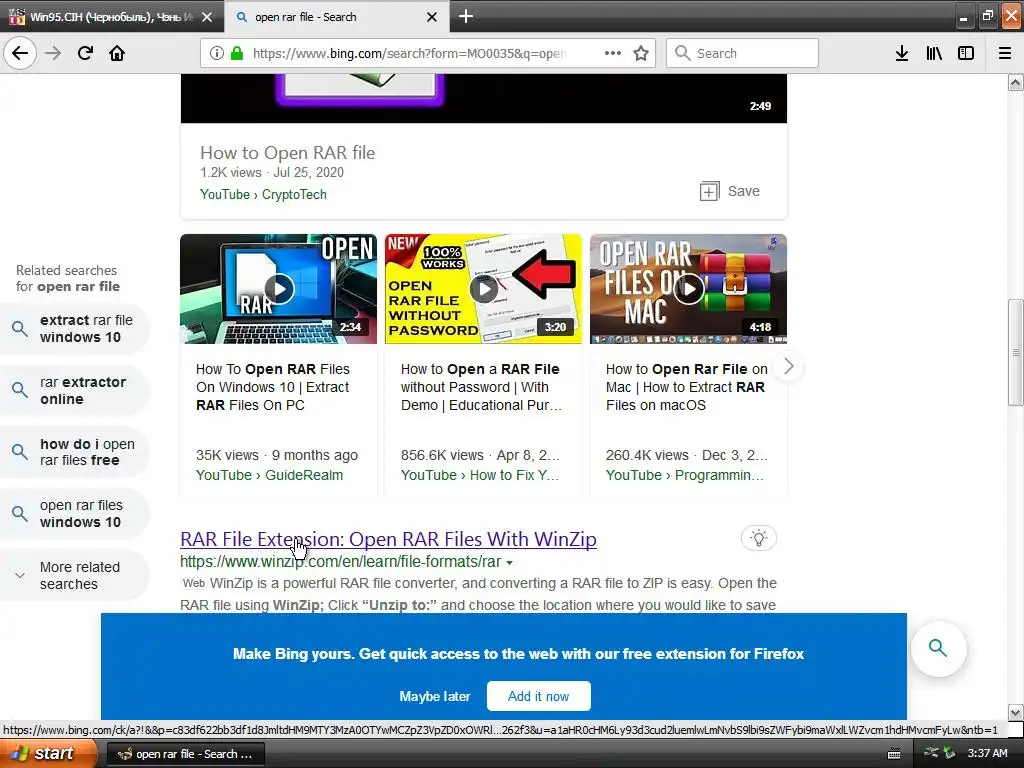This screenshot has height=768, width=1024.
Task: Focus the browser Search box
Action: pos(743,53)
